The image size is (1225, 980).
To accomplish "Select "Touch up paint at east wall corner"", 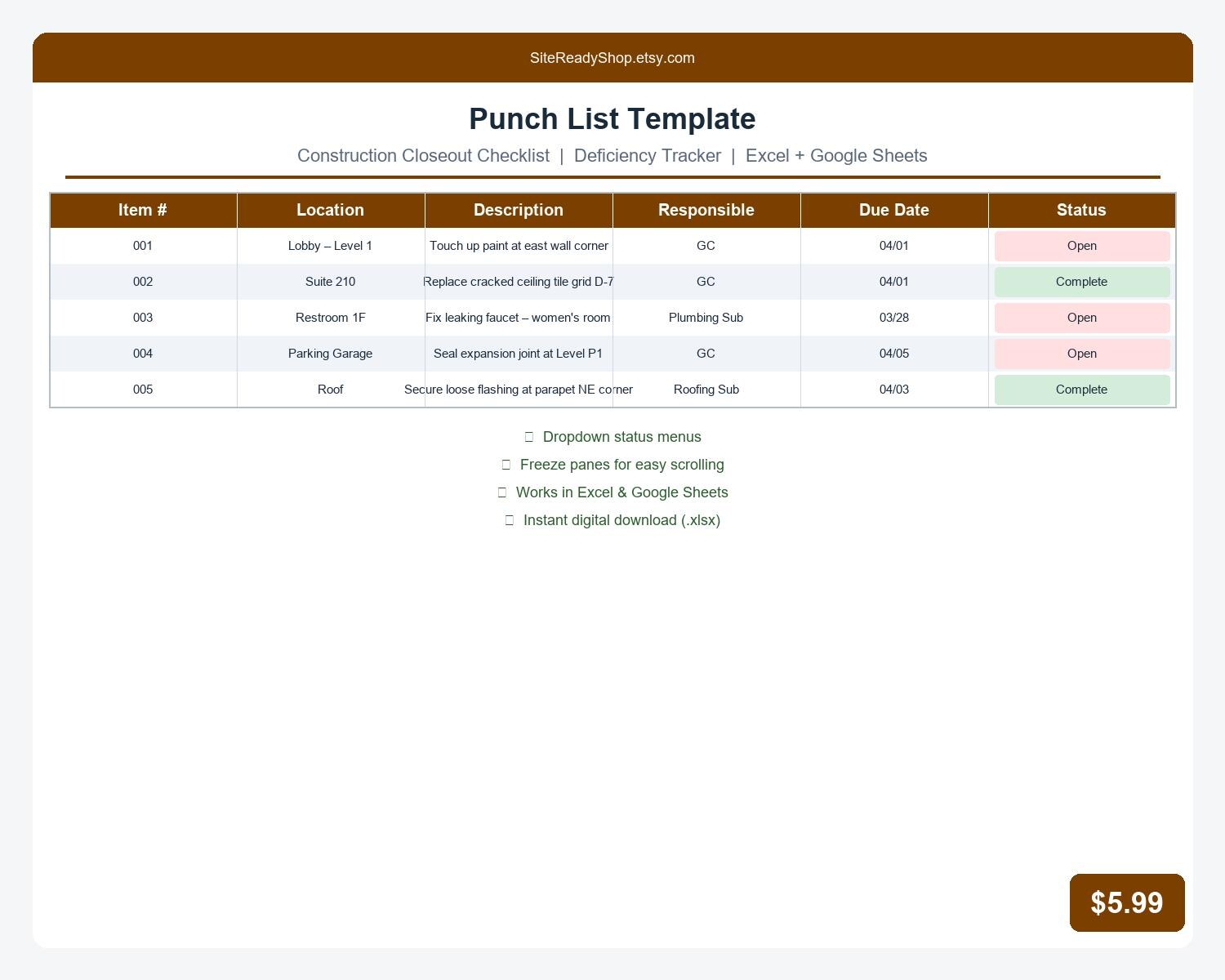I will point(519,246).
